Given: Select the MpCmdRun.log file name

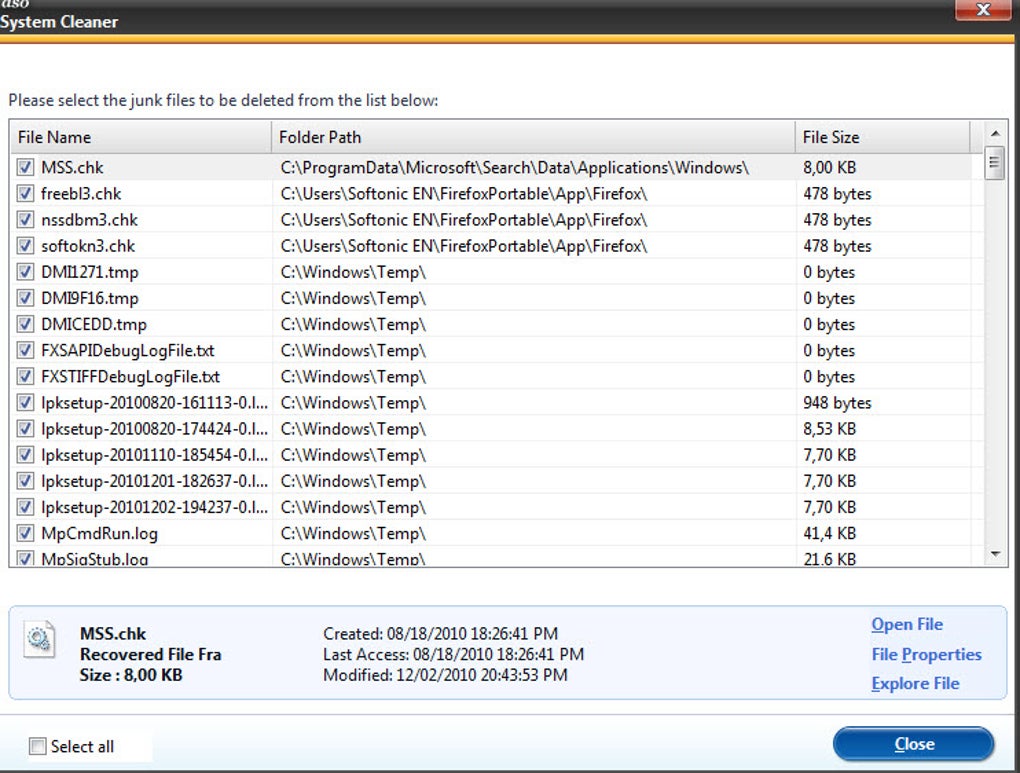Looking at the screenshot, I should coord(99,534).
